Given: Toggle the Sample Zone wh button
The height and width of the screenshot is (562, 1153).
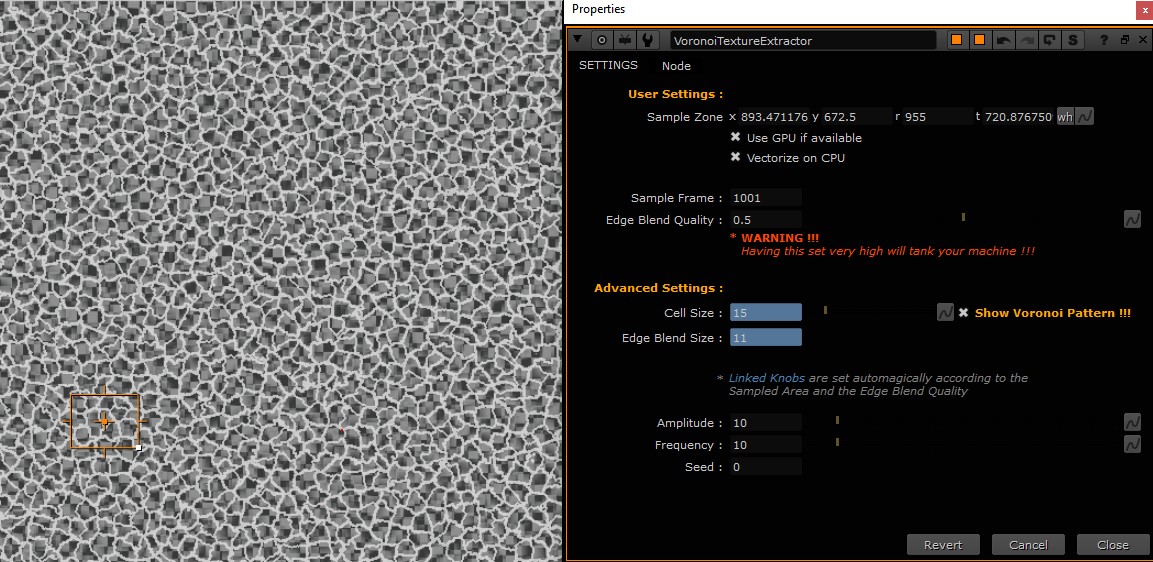Looking at the screenshot, I should click(x=1064, y=117).
